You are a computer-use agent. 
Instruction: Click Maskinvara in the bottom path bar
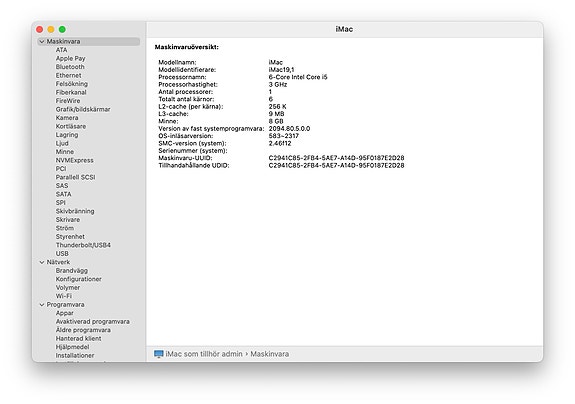click(x=270, y=354)
